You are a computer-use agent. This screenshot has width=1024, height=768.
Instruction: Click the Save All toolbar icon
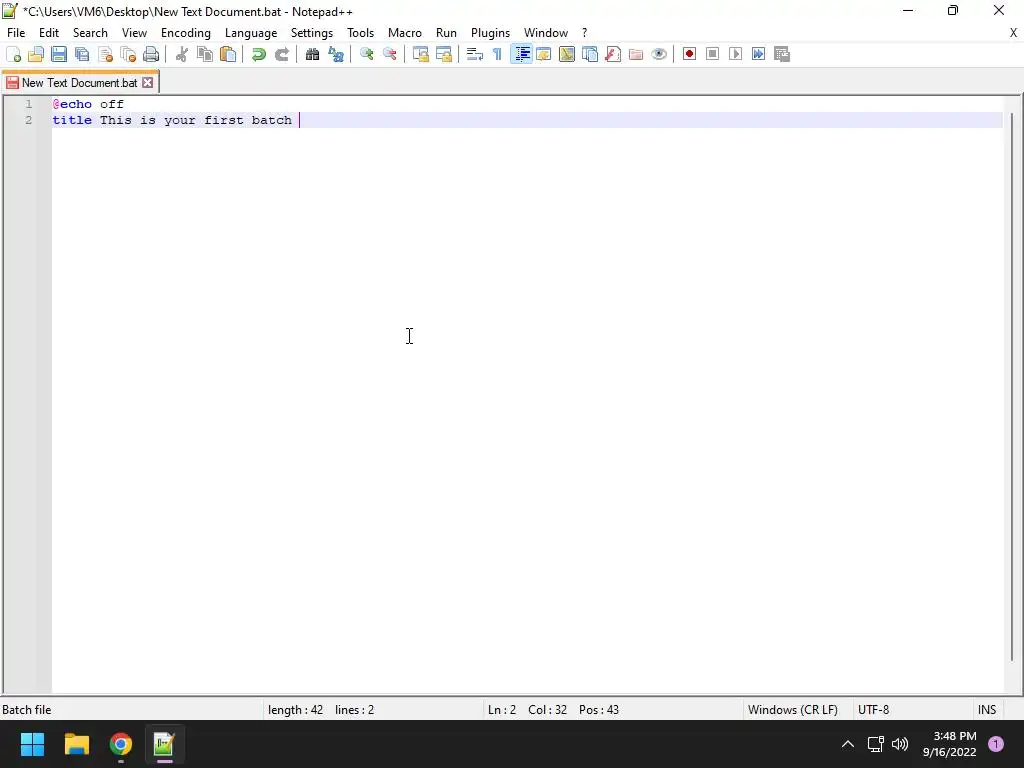pos(82,54)
